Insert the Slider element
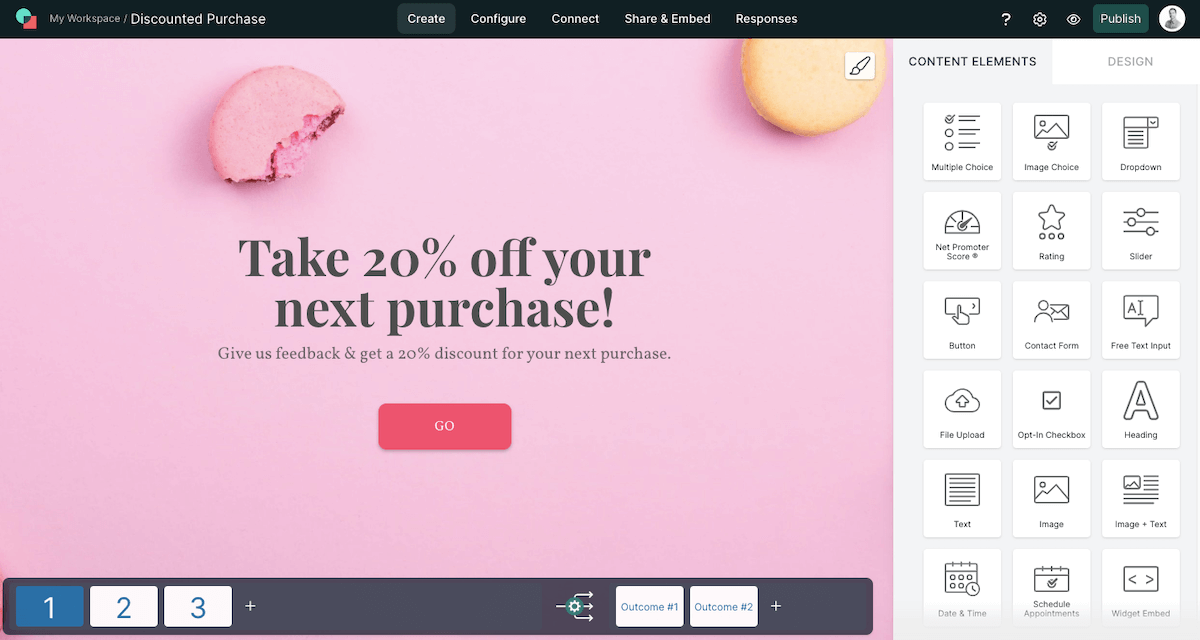The height and width of the screenshot is (640, 1200). (1140, 230)
